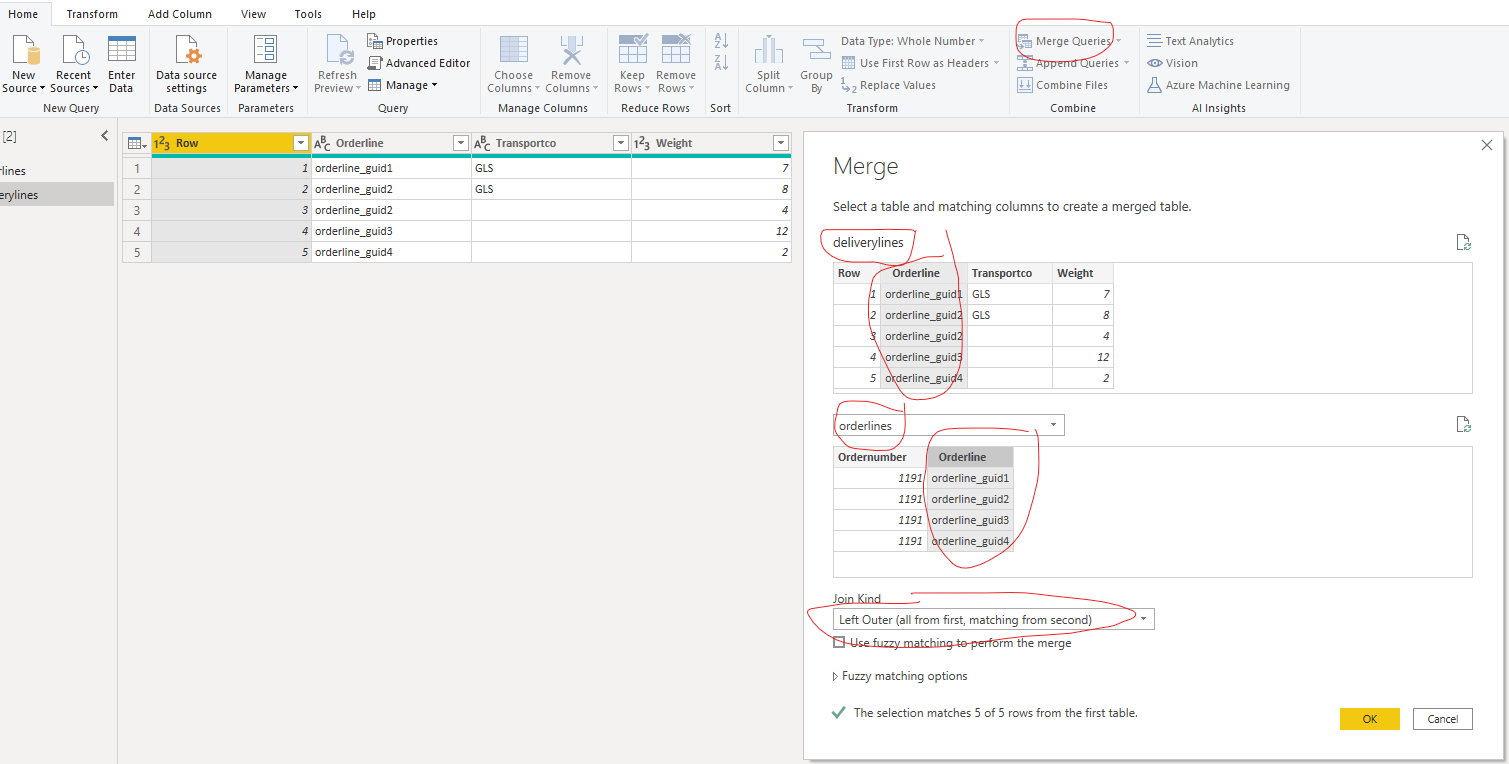1509x764 pixels.
Task: Expand Fuzzy matching options
Action: coord(900,676)
